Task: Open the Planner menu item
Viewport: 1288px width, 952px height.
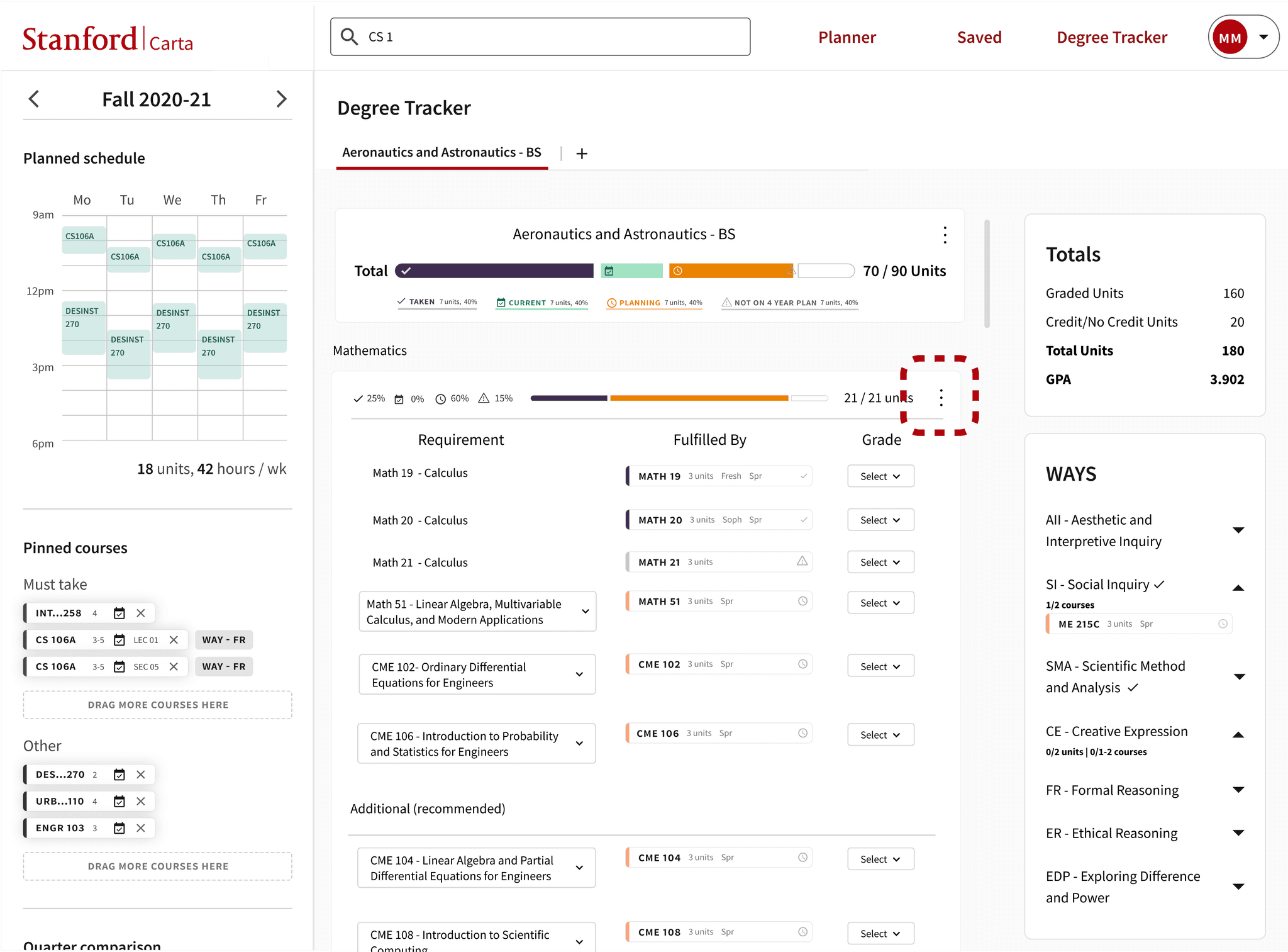Action: [847, 38]
